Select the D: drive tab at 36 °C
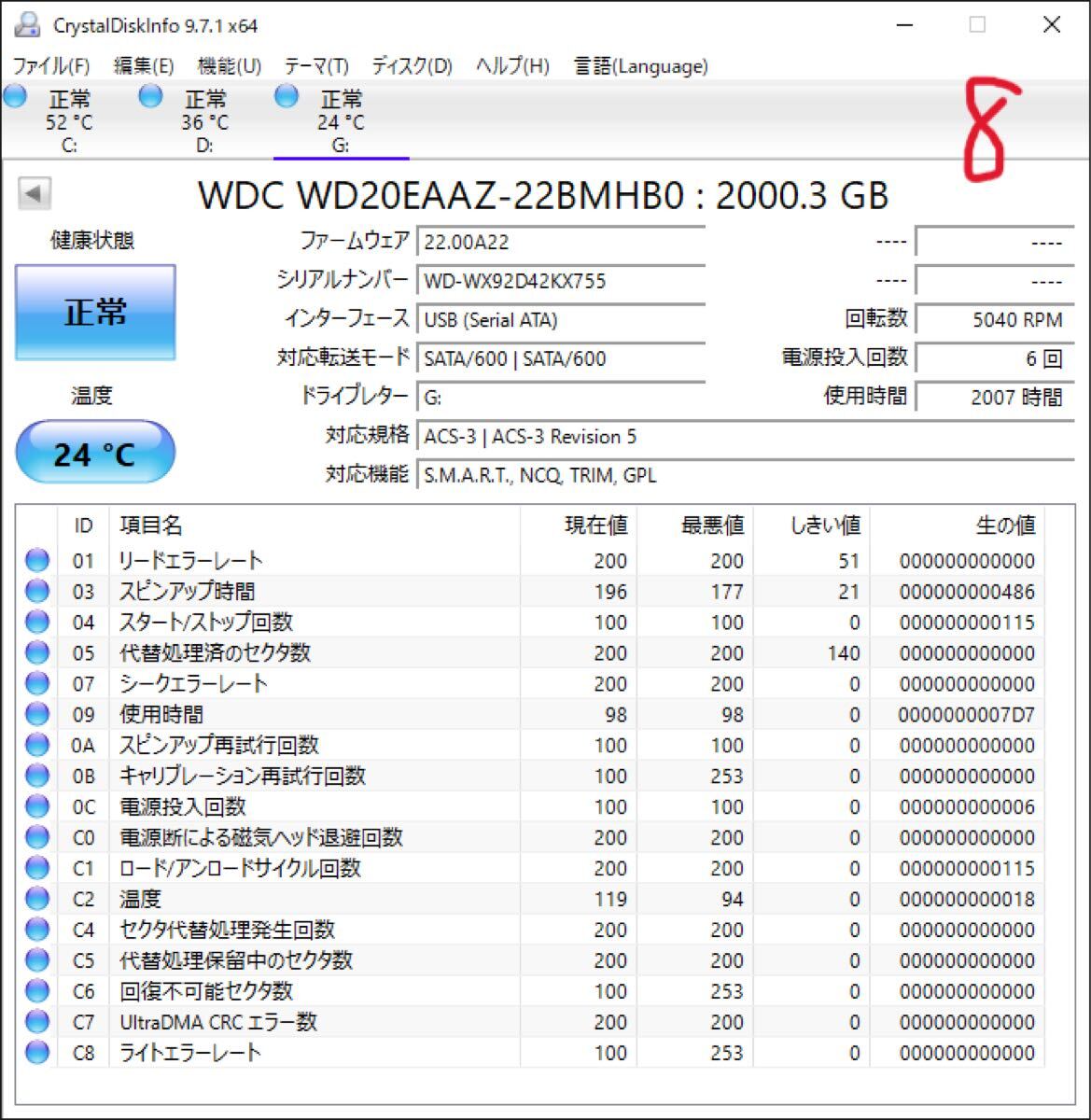This screenshot has height=1120, width=1091. tap(205, 121)
